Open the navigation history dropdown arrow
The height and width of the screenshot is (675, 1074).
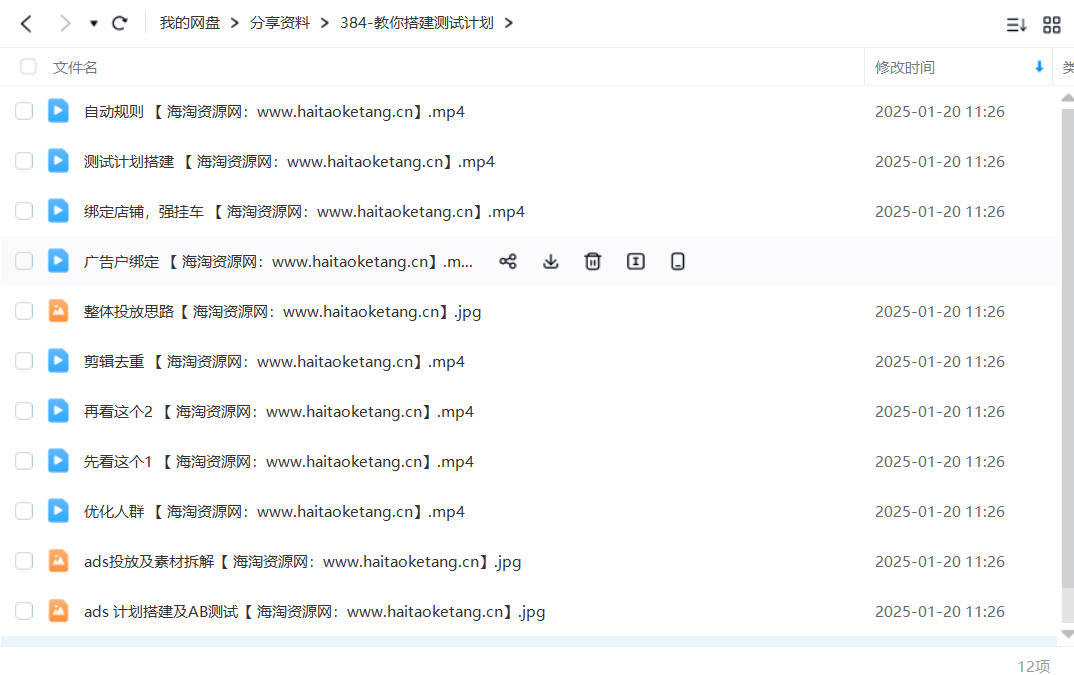[94, 24]
